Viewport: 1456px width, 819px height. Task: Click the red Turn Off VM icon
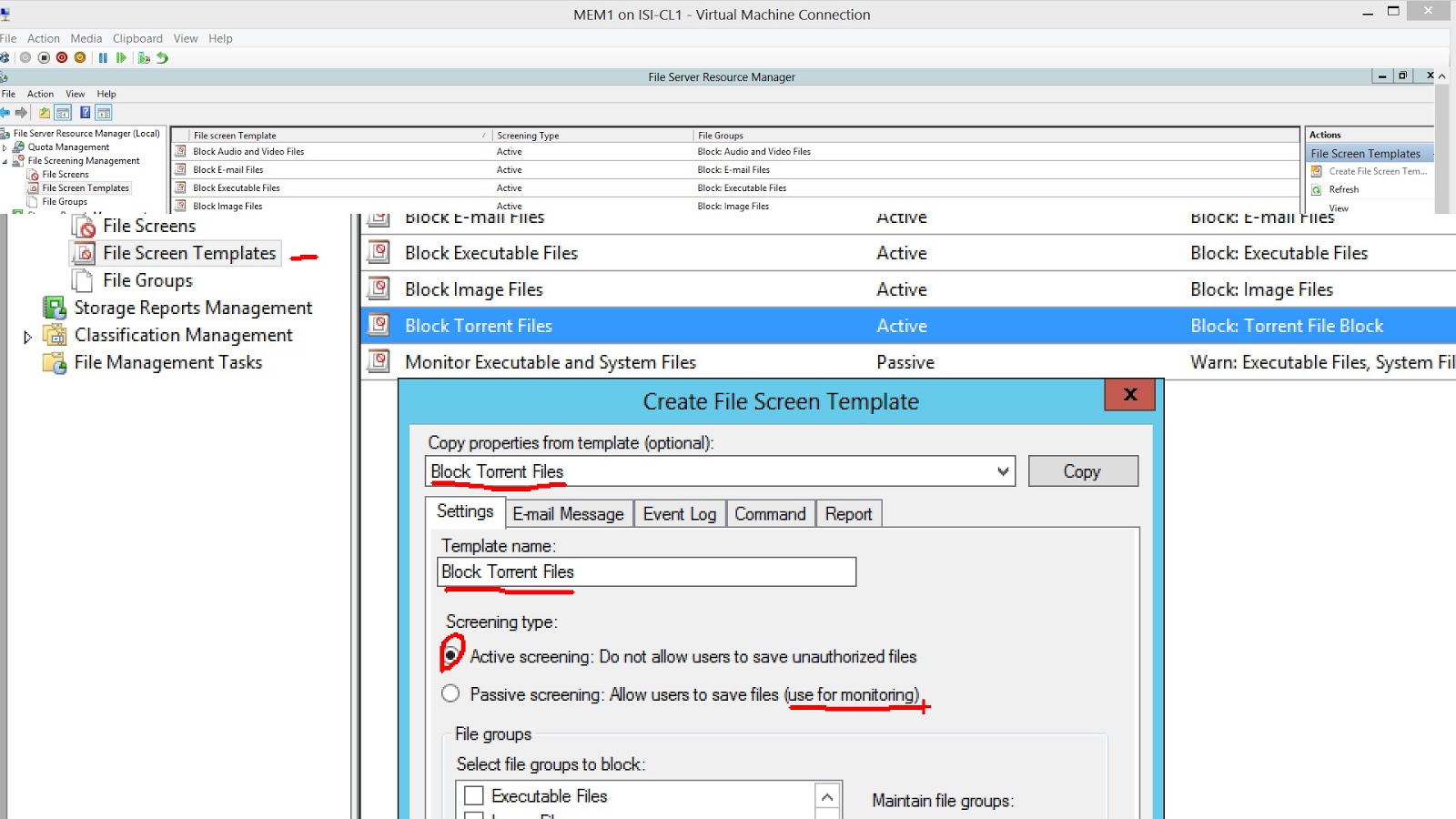[62, 57]
